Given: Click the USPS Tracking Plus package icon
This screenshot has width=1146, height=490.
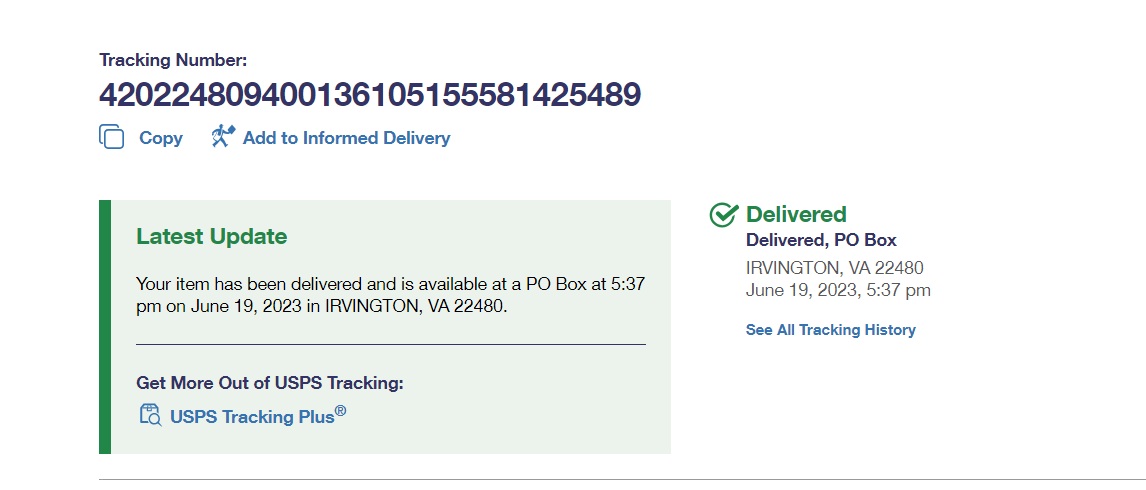Looking at the screenshot, I should (x=150, y=415).
